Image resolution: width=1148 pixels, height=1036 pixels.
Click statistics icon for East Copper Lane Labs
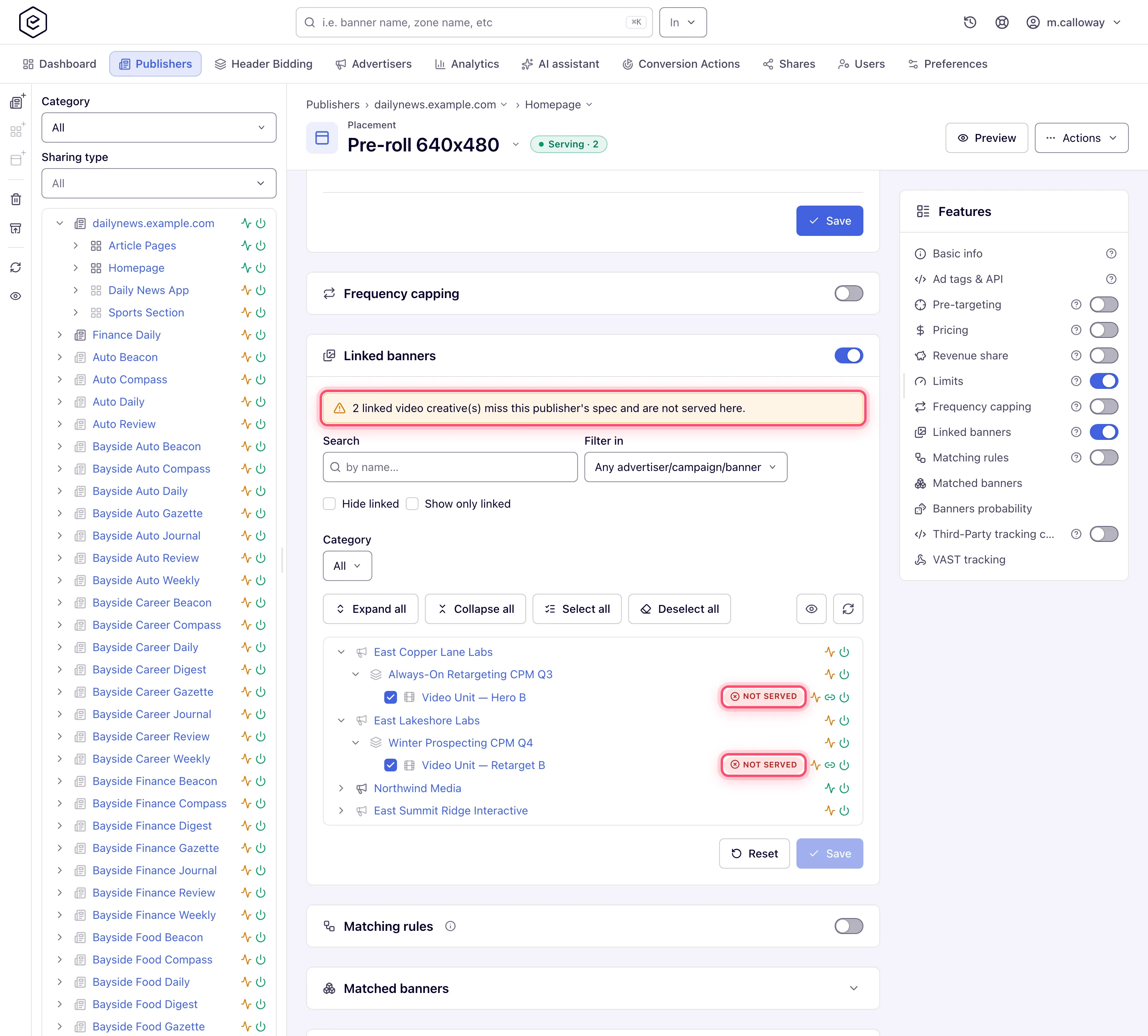pos(830,652)
